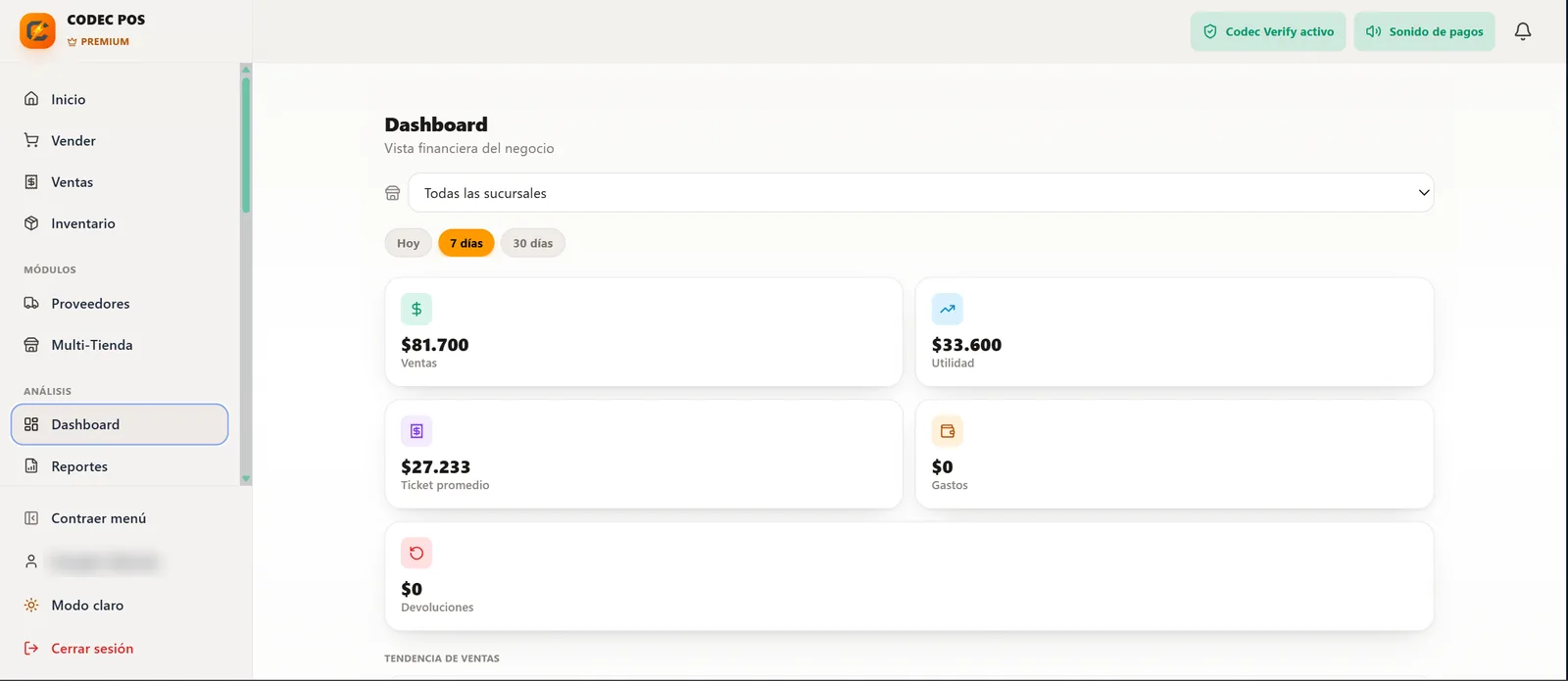Screen dimensions: 1568x681
Task: Click the Dashboard page heading
Action: click(x=436, y=124)
